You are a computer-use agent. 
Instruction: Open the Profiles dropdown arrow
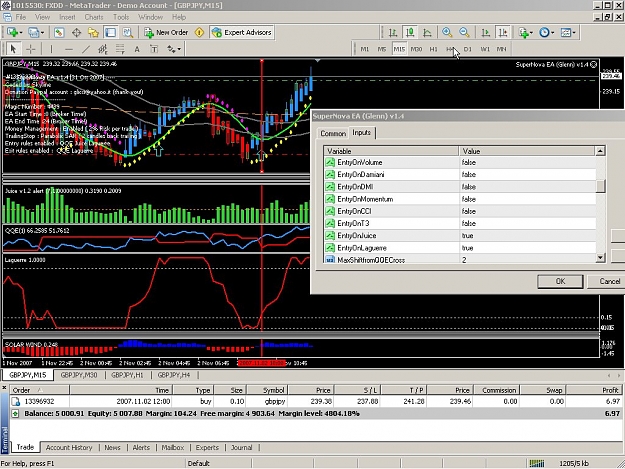(42, 33)
